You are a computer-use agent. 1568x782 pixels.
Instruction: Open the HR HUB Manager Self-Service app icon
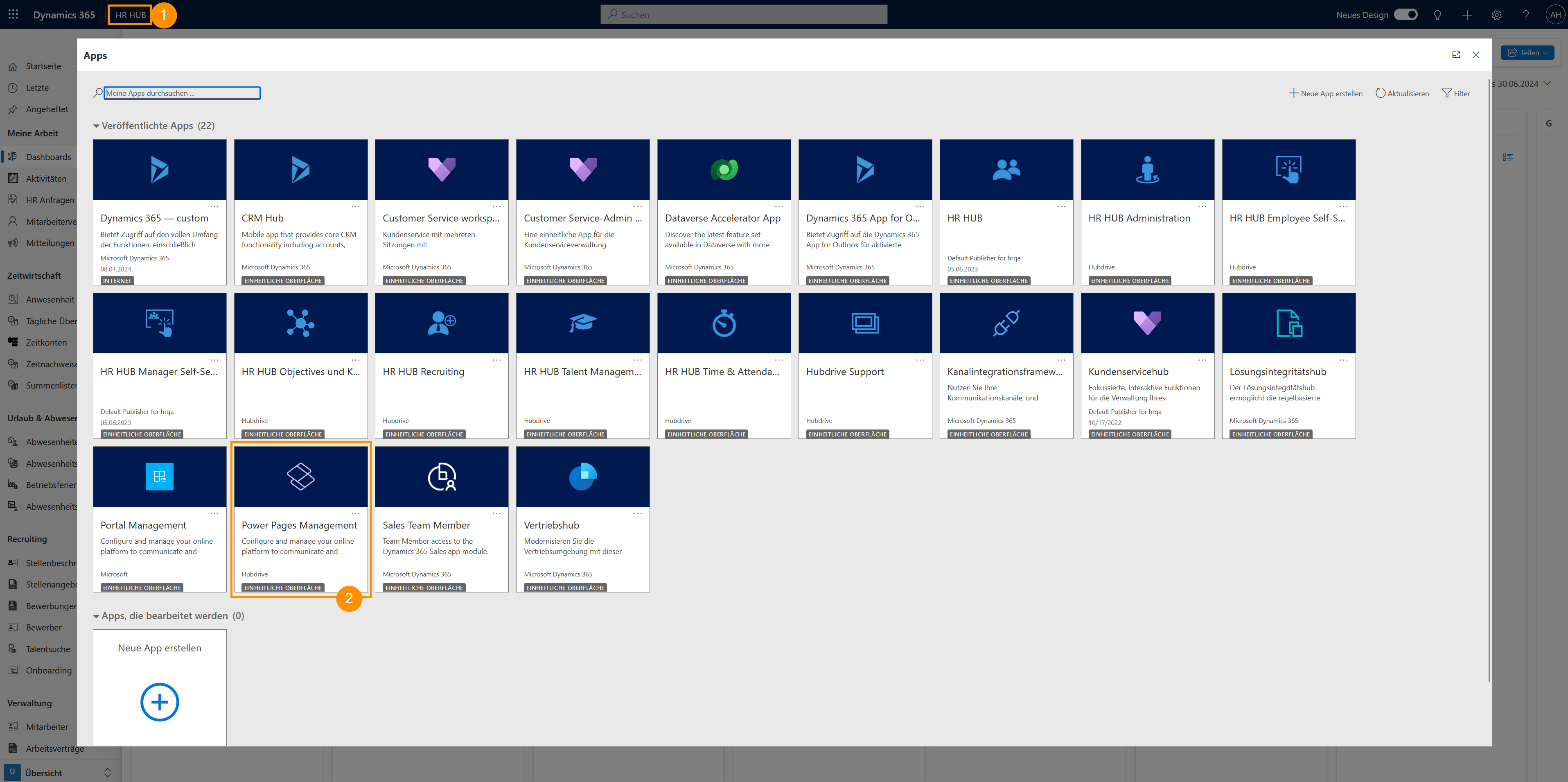(160, 323)
